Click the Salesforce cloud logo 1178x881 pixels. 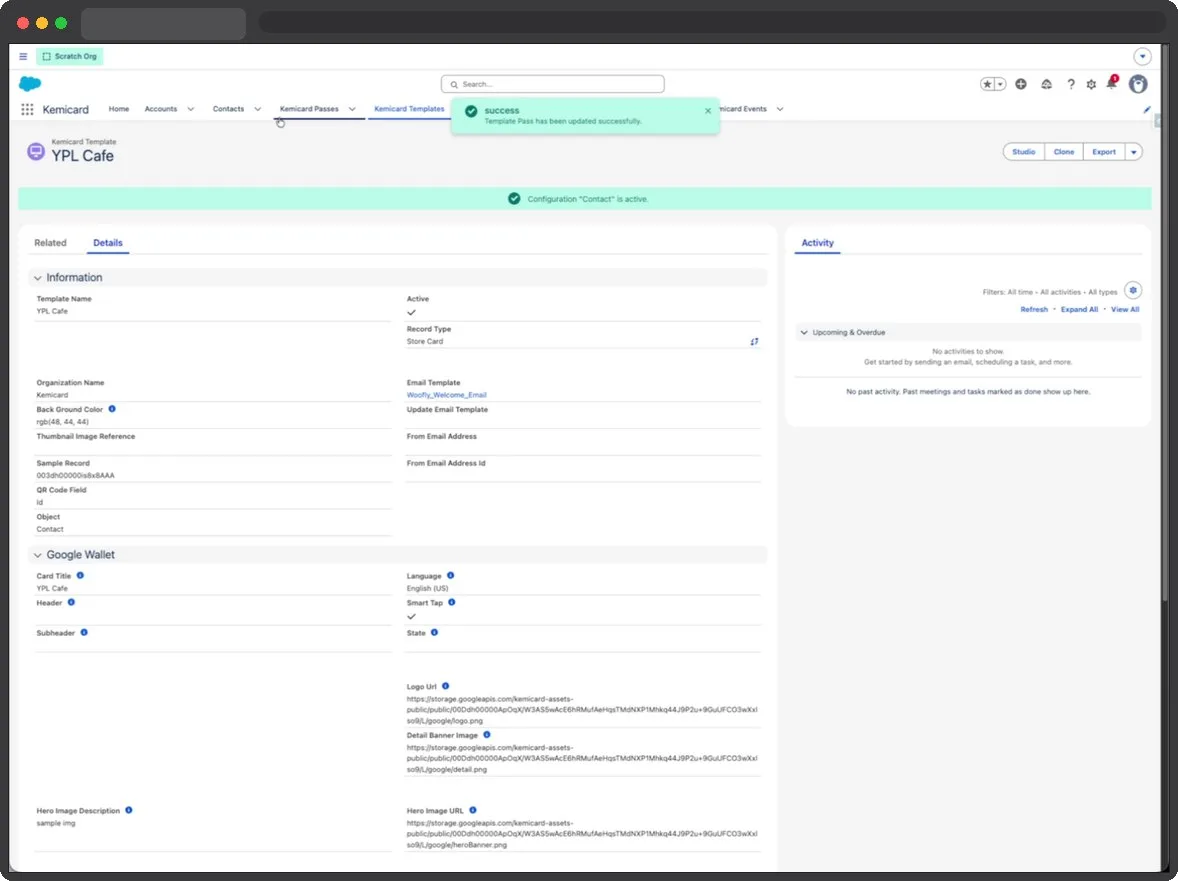(x=30, y=84)
